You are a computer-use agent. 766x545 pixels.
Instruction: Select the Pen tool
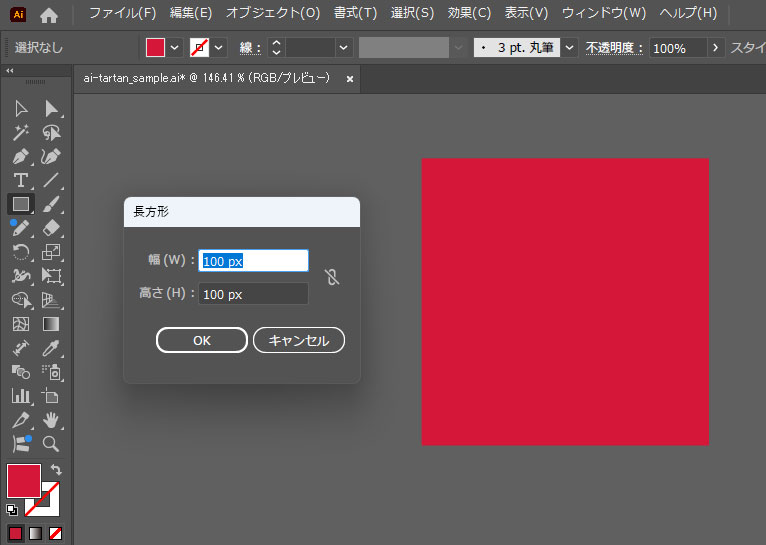pos(21,156)
